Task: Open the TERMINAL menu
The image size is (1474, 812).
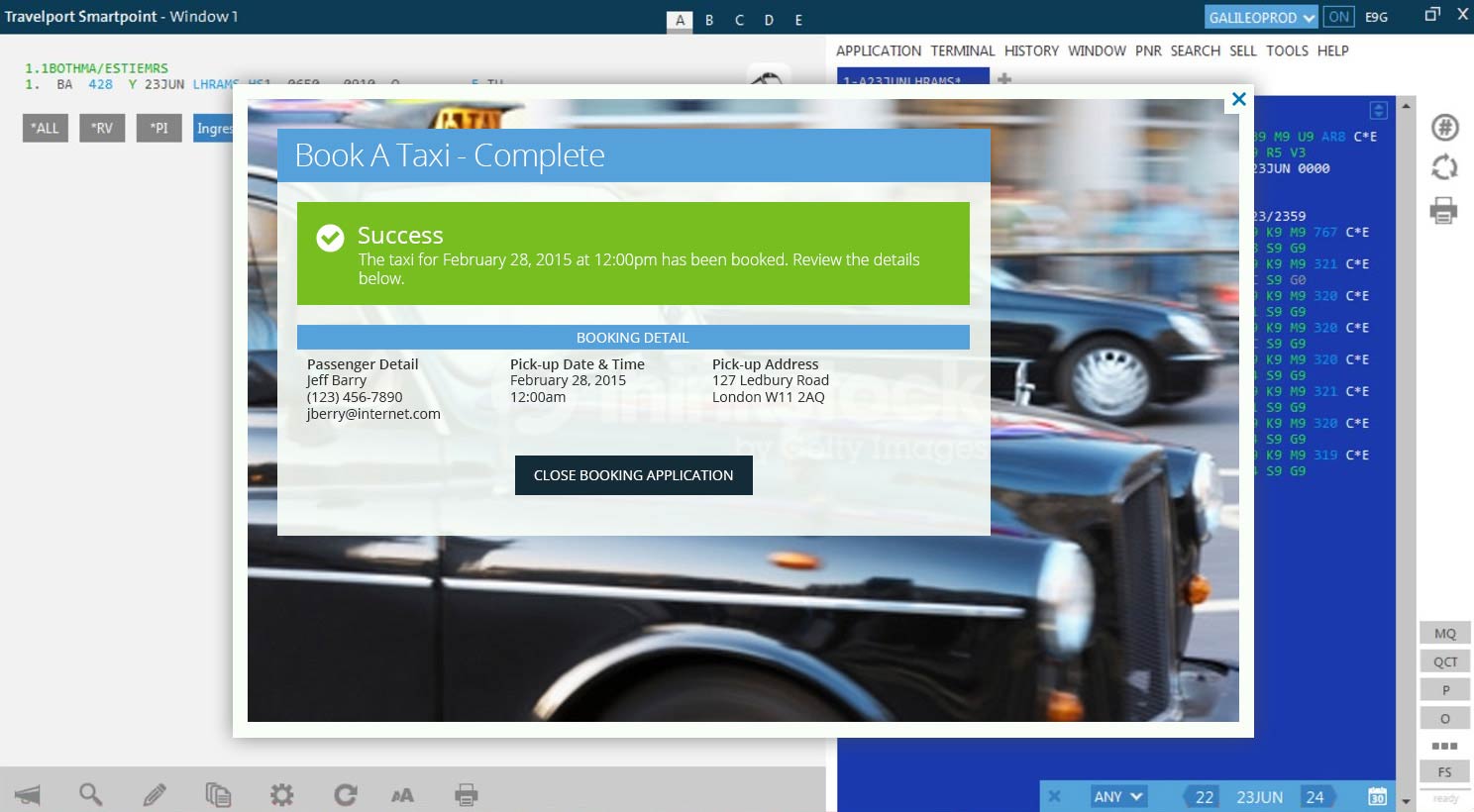Action: coord(963,51)
